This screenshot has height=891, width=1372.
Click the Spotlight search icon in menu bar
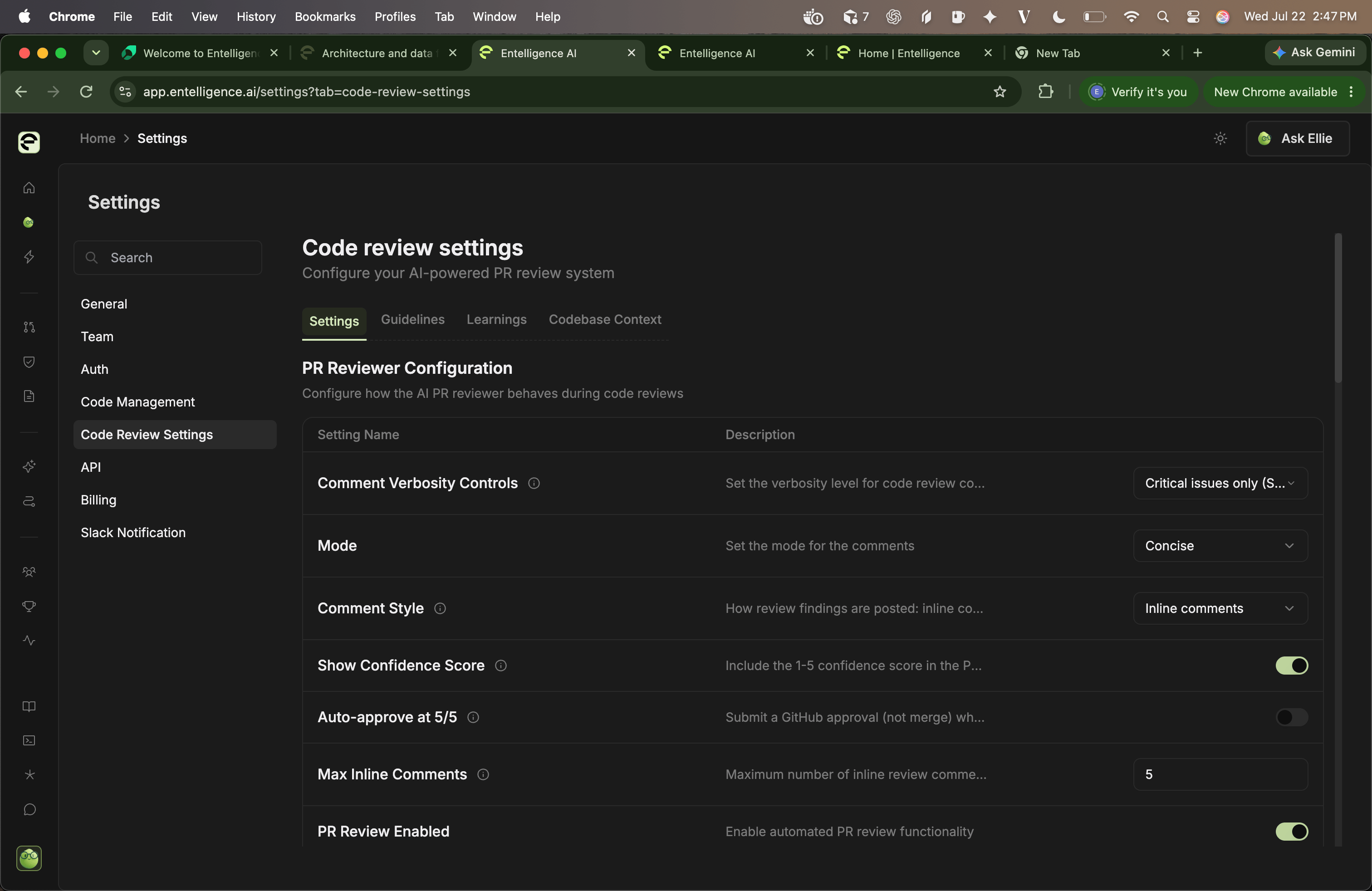coord(1162,17)
